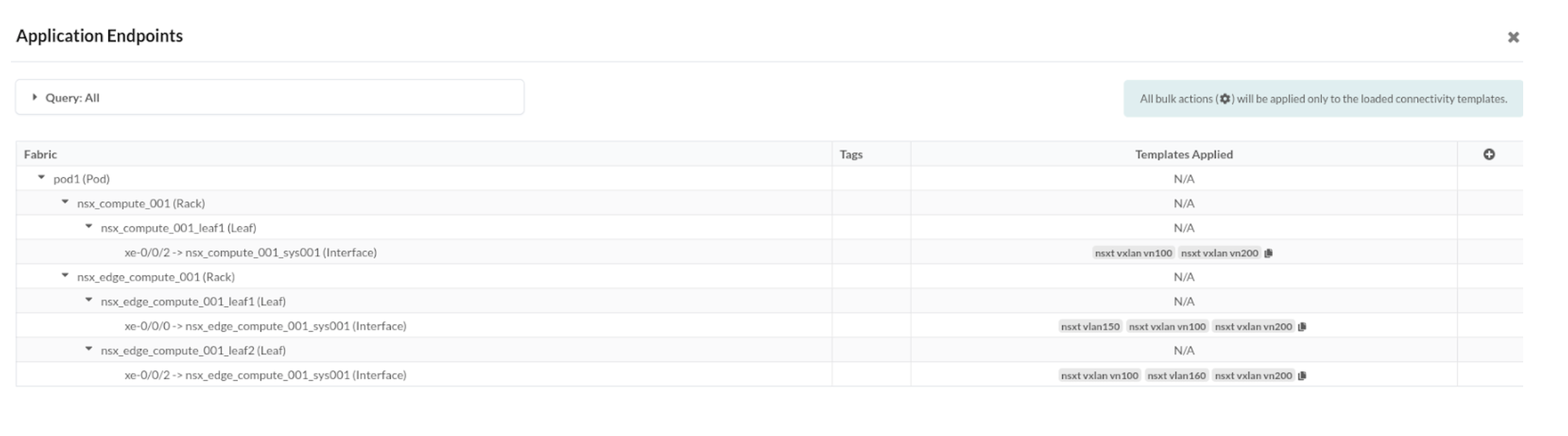Viewport: 1568px width, 436px height.
Task: Click nsxt vxlan vn100 tag in nsx_compute_001_sys001 row
Action: pyautogui.click(x=1133, y=253)
